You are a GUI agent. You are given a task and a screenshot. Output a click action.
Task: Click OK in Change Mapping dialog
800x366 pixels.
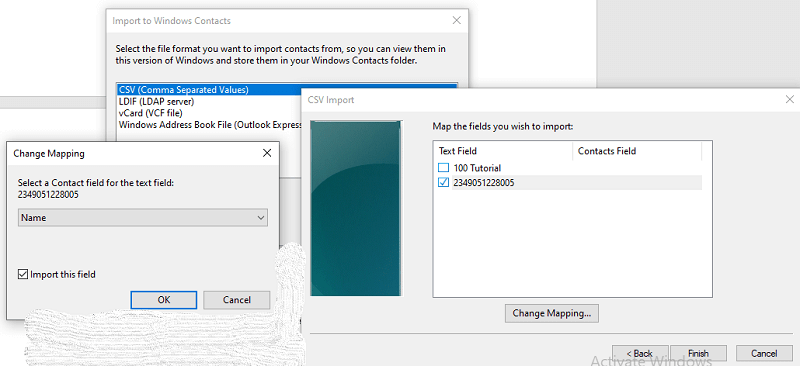click(163, 300)
